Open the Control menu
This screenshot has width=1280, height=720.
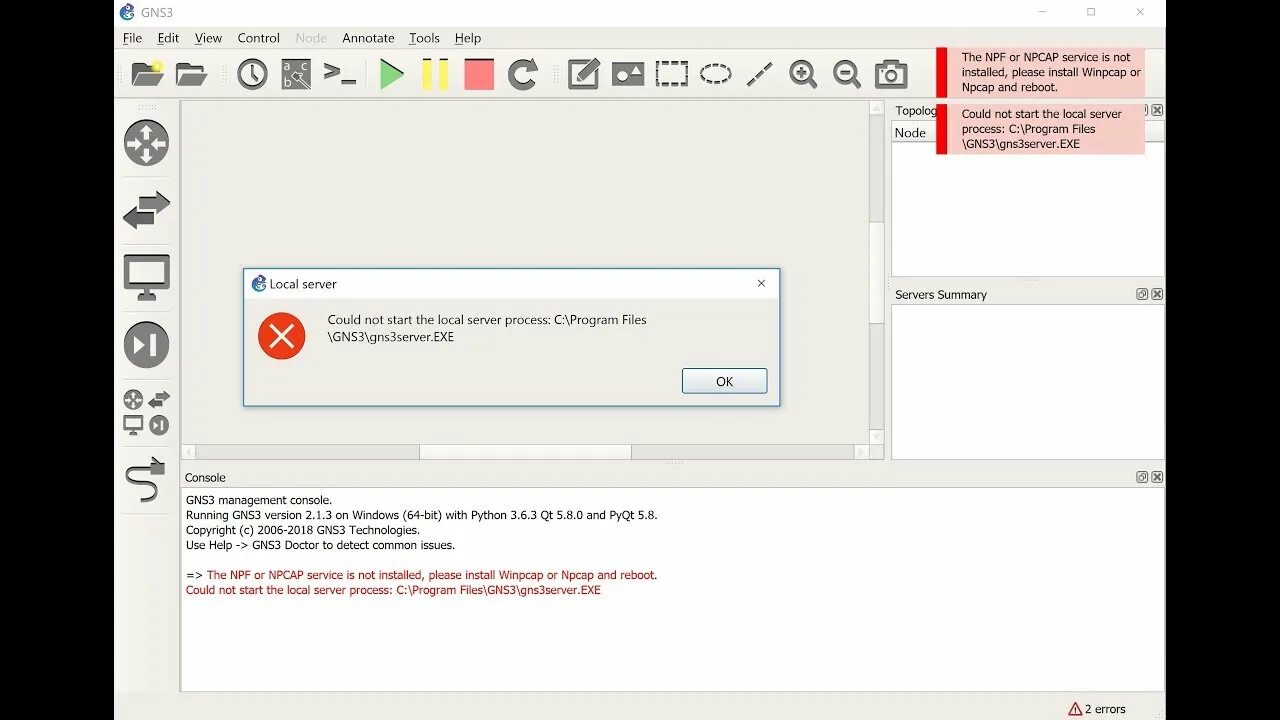click(258, 38)
